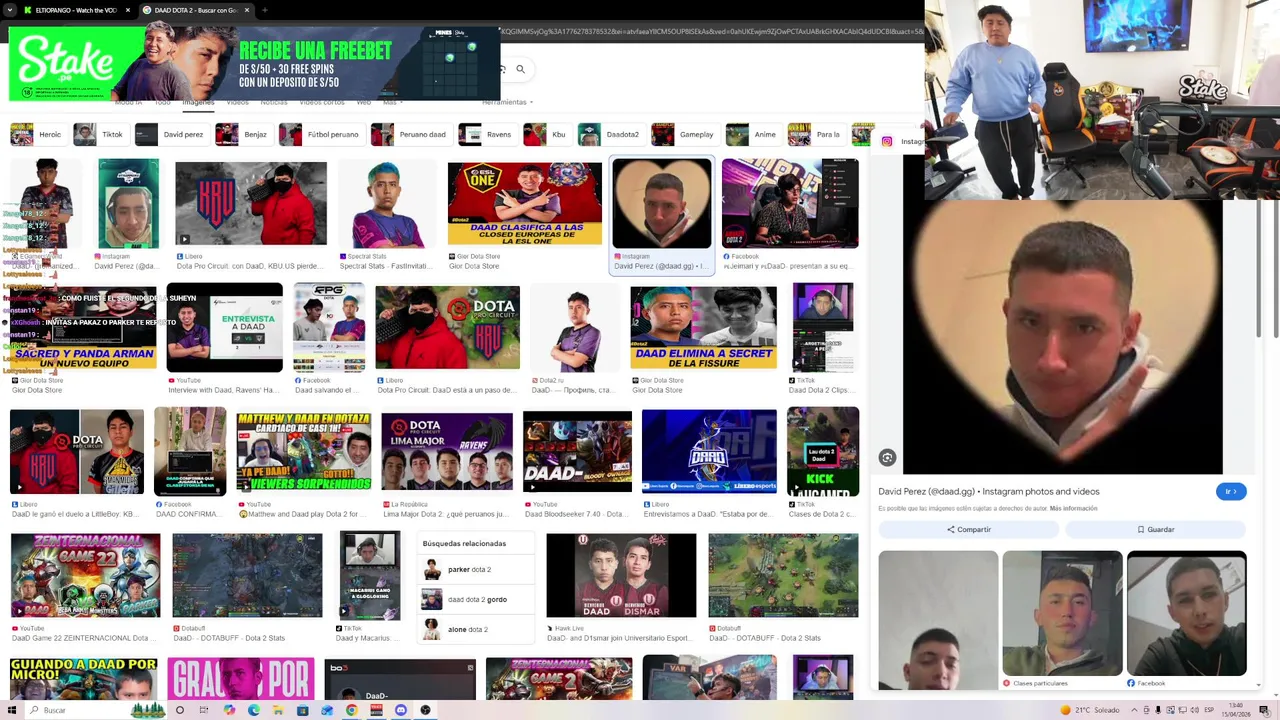Viewport: 1280px width, 720px height.
Task: Filter images by Tiktok chip
Action: (100, 134)
